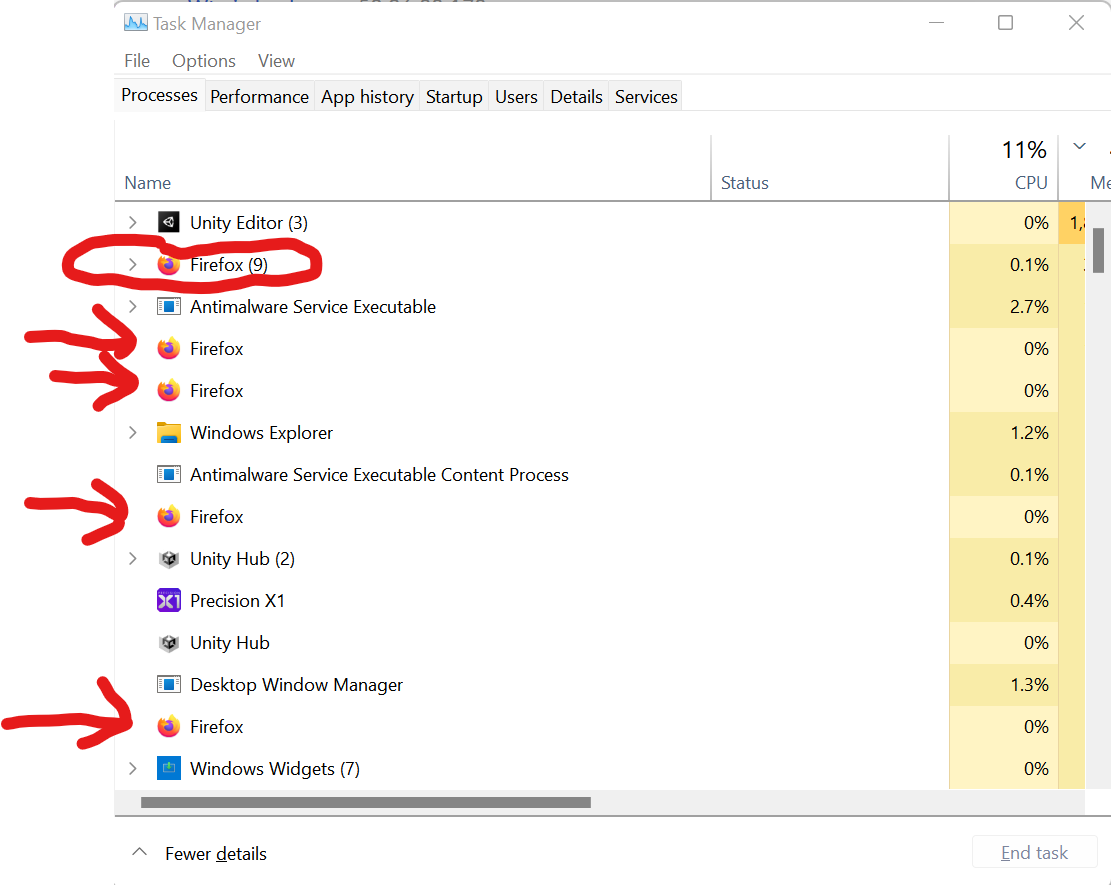
Task: Sort processes by the Name column header
Action: (x=412, y=167)
